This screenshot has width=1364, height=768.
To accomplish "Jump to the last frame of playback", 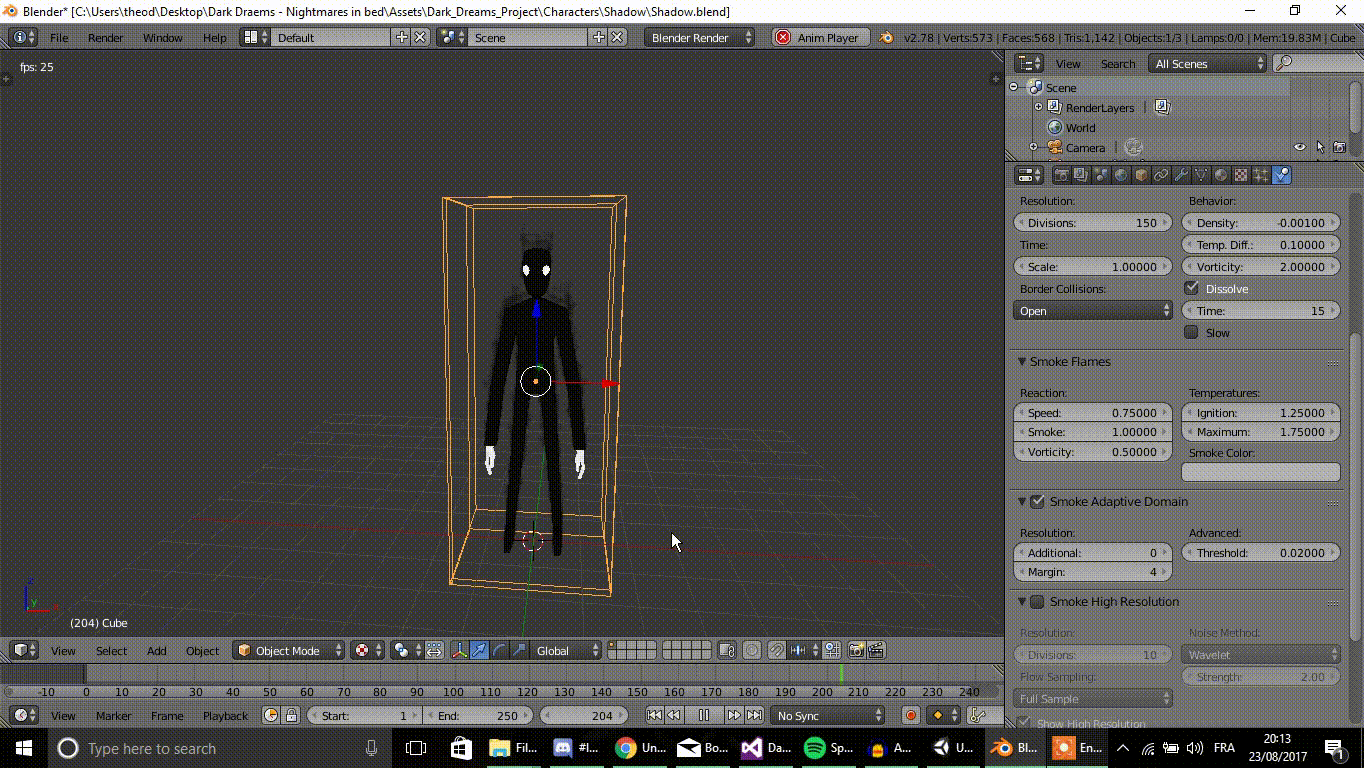I will pos(754,716).
